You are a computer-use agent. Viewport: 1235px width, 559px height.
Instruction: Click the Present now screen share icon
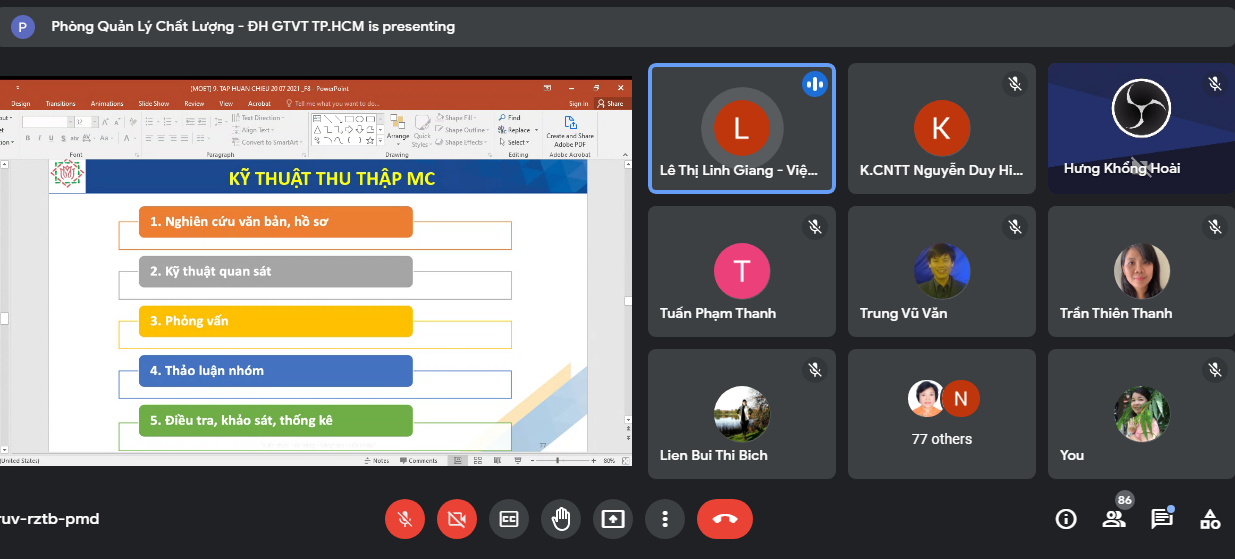click(x=613, y=519)
